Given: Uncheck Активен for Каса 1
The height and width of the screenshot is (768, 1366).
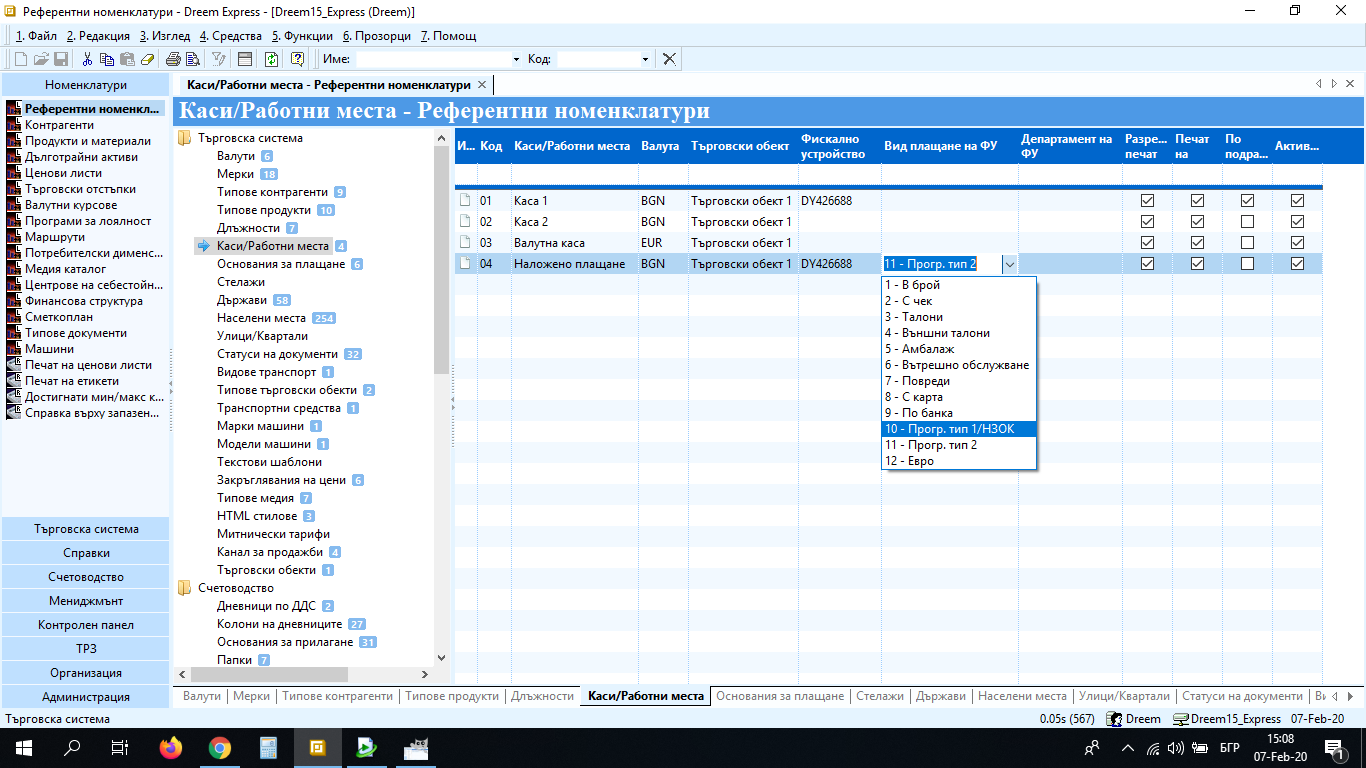Looking at the screenshot, I should click(x=1297, y=200).
